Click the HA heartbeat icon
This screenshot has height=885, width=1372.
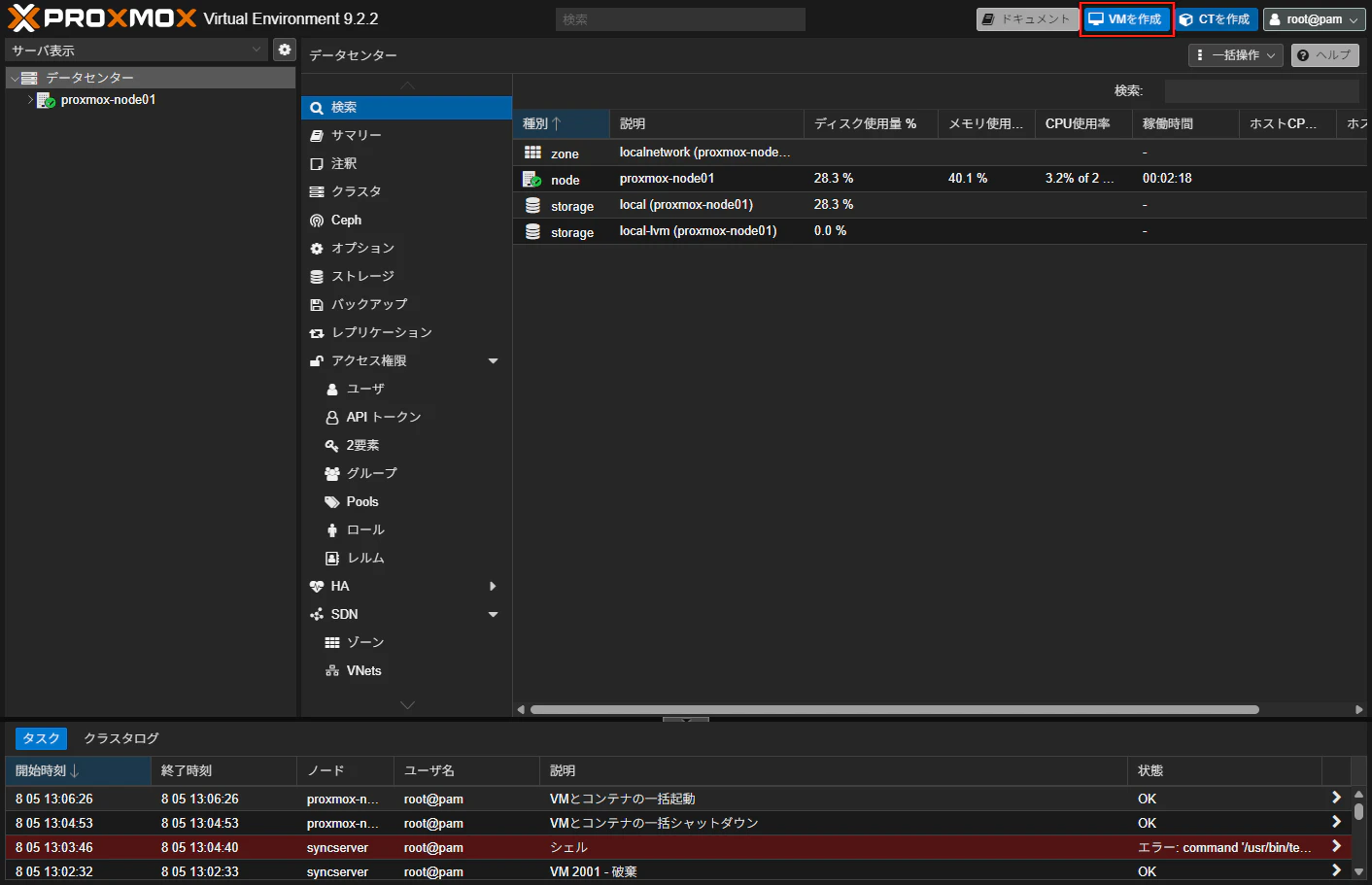(x=317, y=587)
